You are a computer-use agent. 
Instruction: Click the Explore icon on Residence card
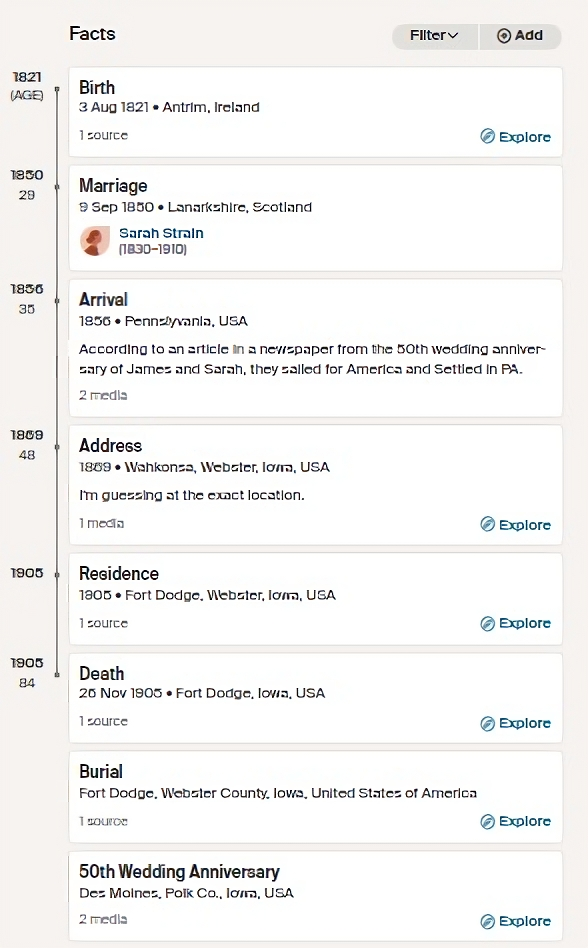click(487, 623)
